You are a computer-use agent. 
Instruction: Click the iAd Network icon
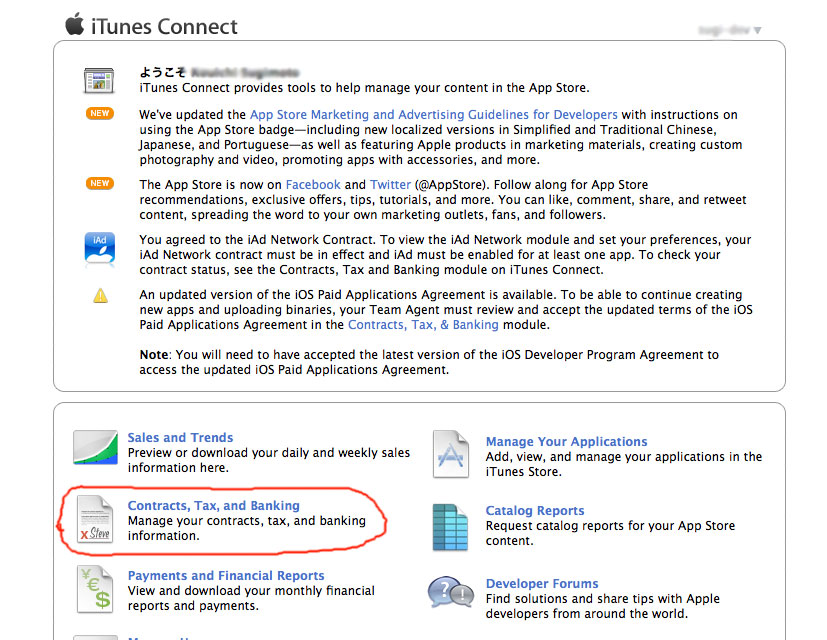point(100,249)
